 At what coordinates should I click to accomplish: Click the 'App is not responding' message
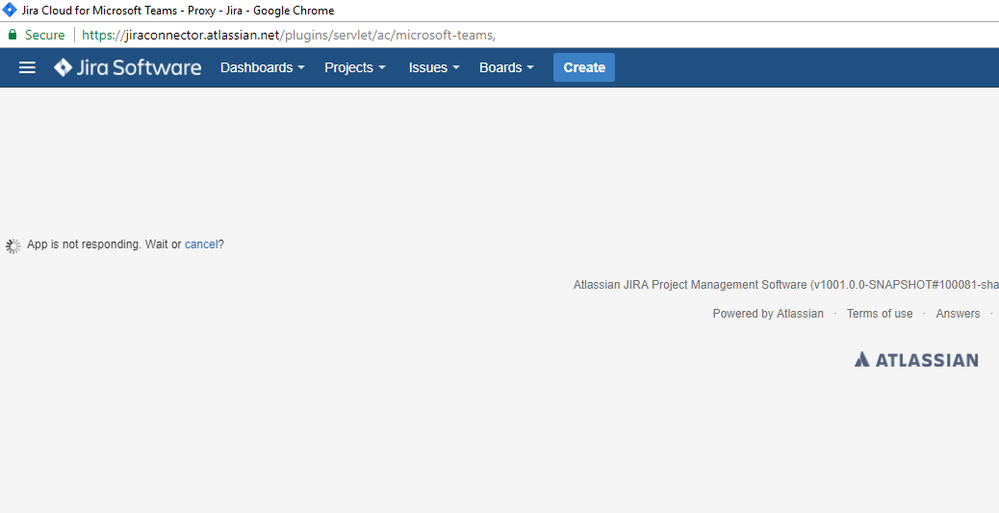click(x=126, y=244)
